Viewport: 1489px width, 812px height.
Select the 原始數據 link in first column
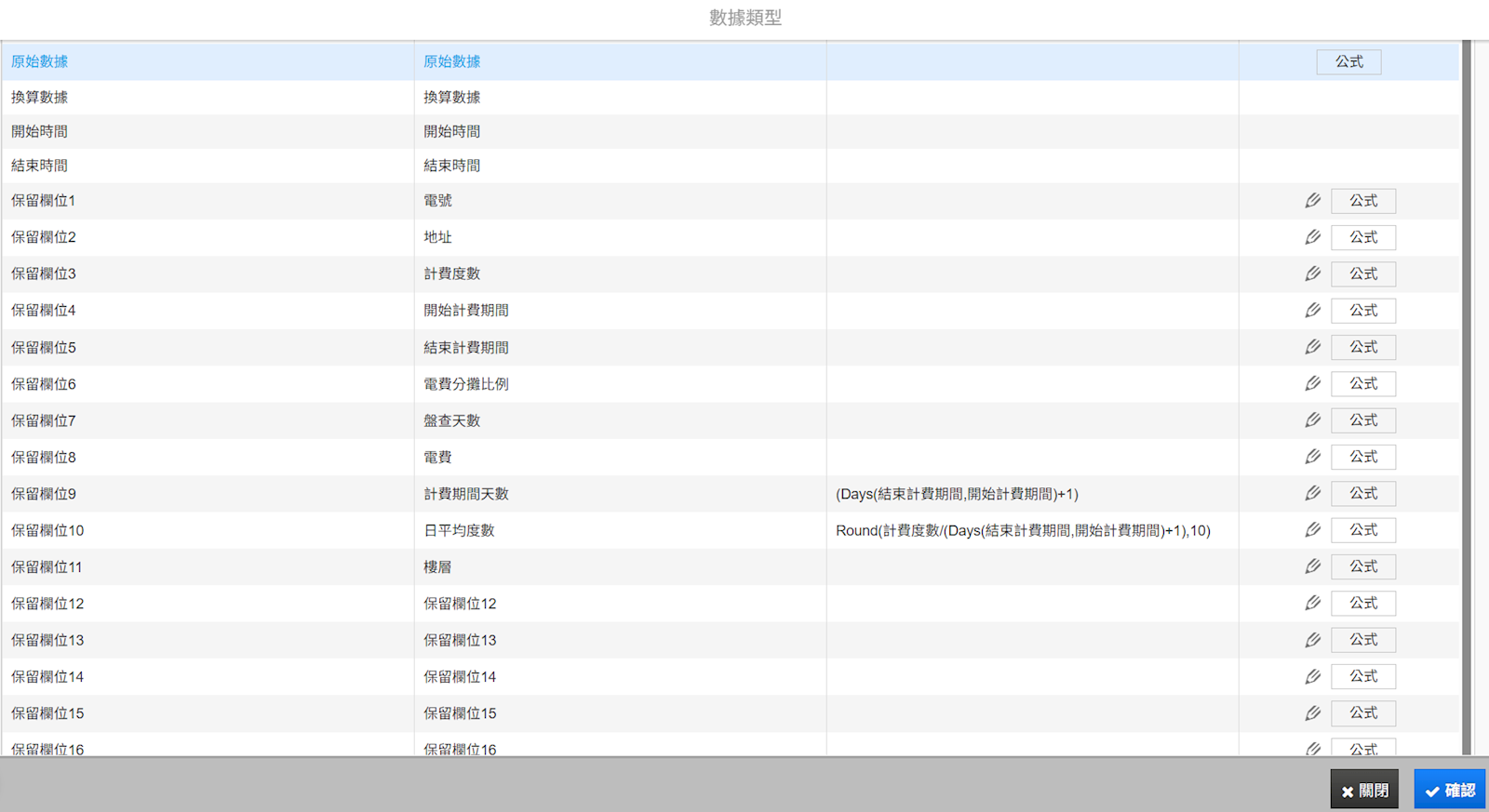[39, 62]
